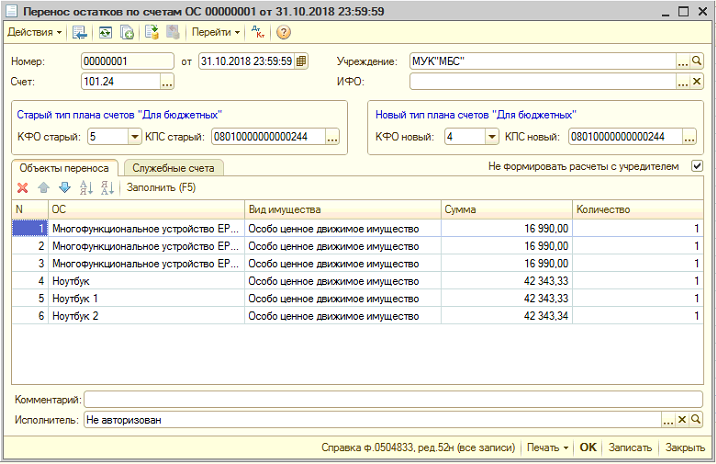Click the refresh document toolbar icon
Image resolution: width=716 pixels, height=464 pixels.
click(x=105, y=32)
